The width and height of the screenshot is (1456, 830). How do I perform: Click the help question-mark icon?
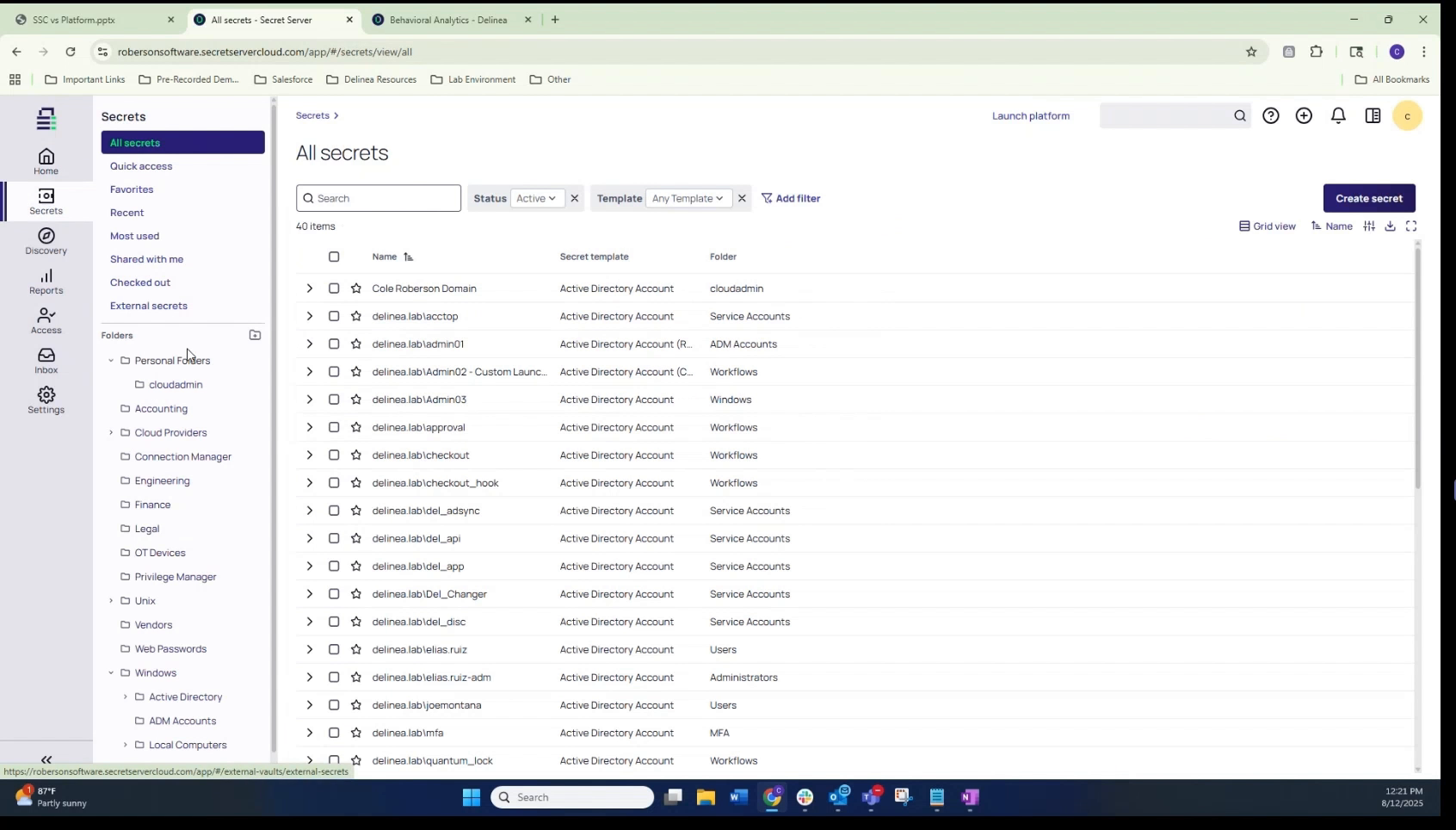coord(1271,115)
